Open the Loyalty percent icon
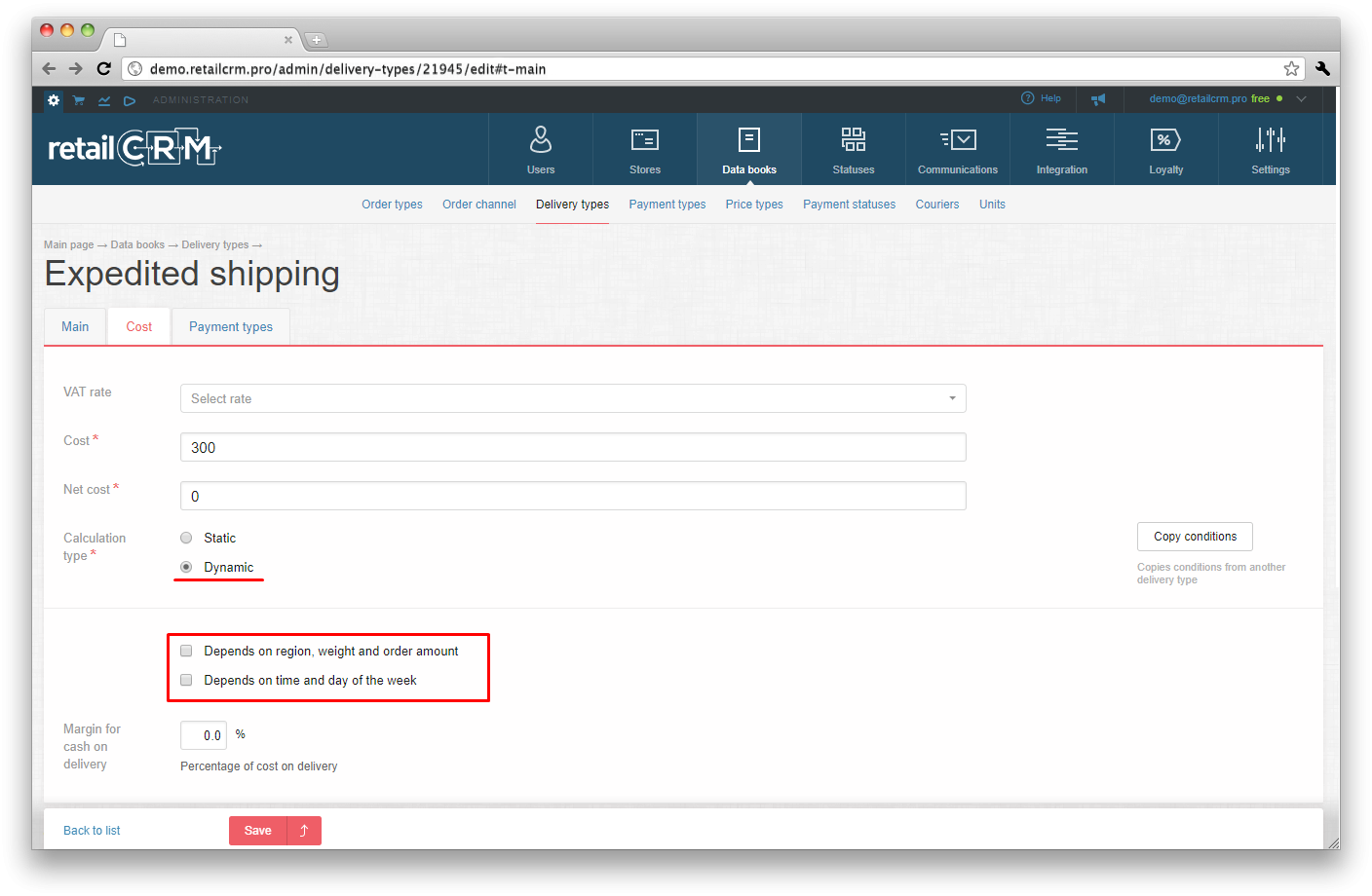Viewport: 1372px width, 896px height. tap(1165, 139)
